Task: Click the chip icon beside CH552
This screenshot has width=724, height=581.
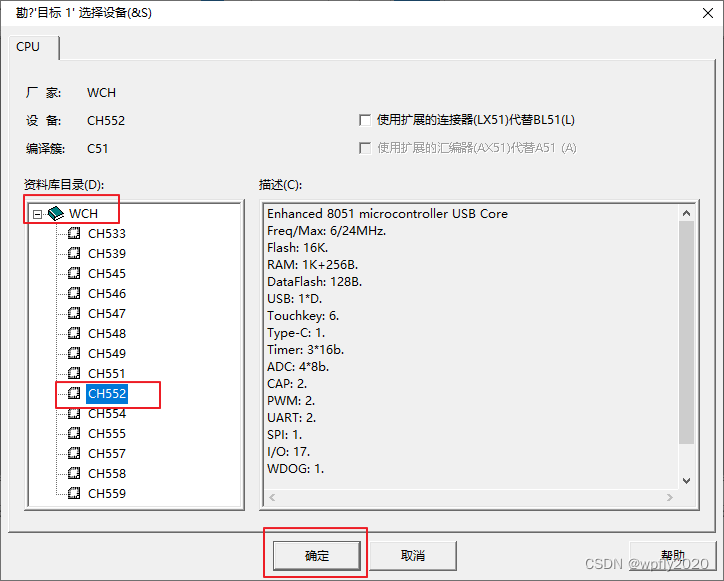Action: click(74, 393)
